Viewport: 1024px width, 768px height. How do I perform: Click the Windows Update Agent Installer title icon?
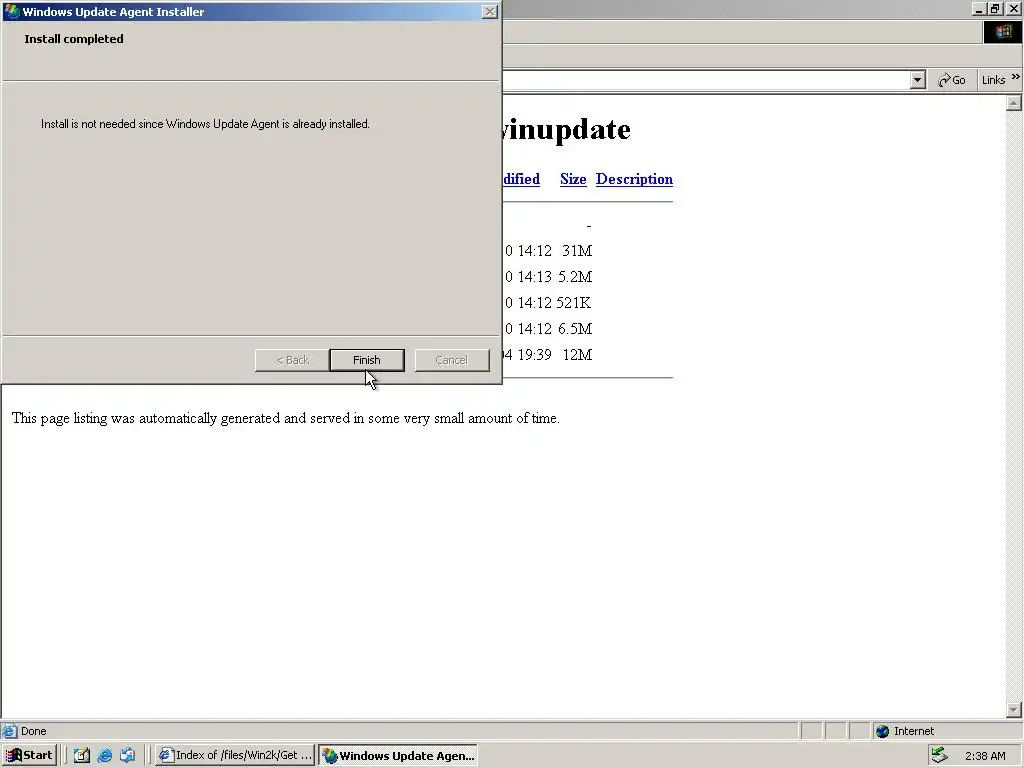[x=12, y=12]
